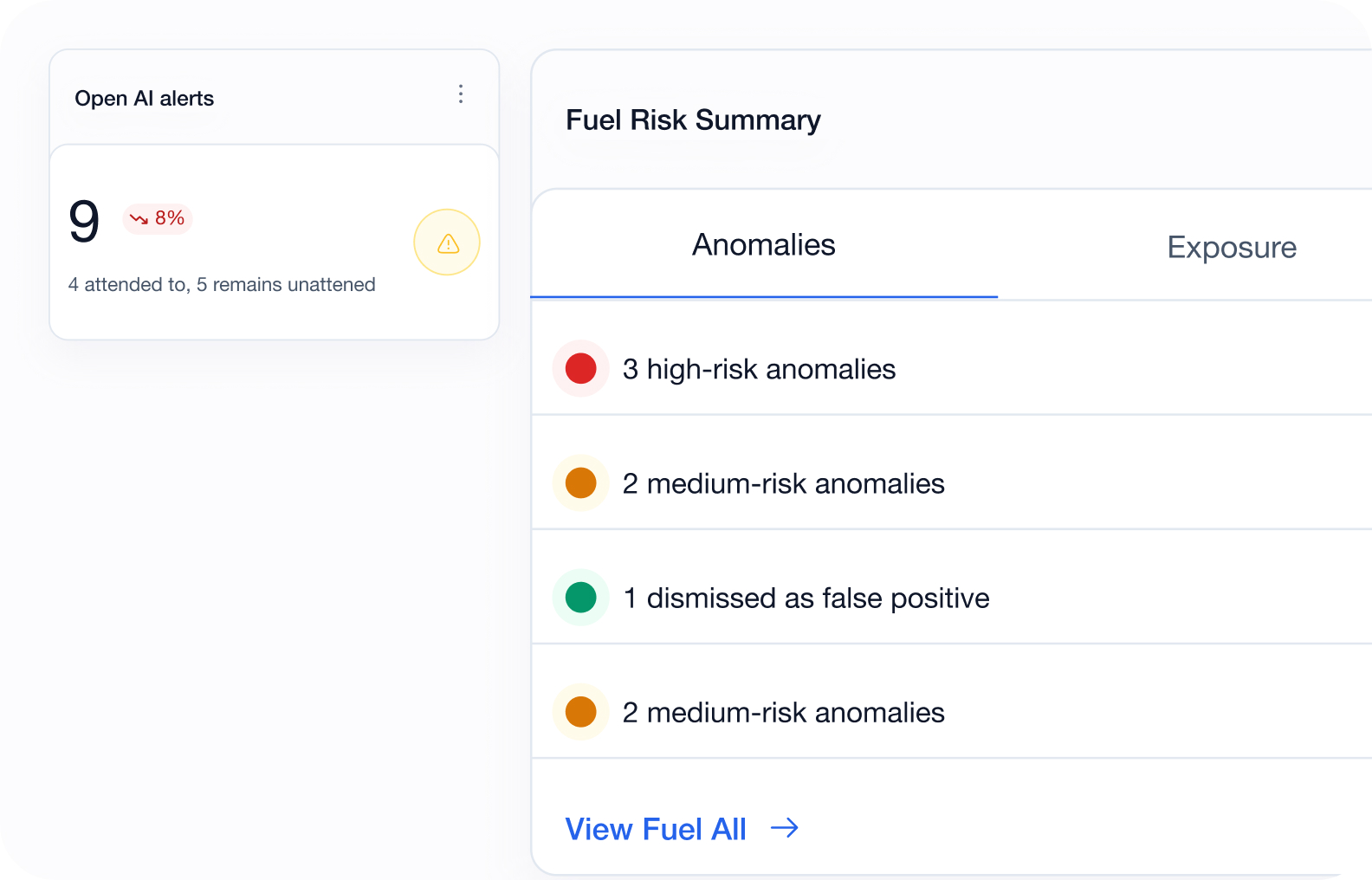Select the 3 high-risk anomalies row
1372x880 pixels.
(951, 369)
